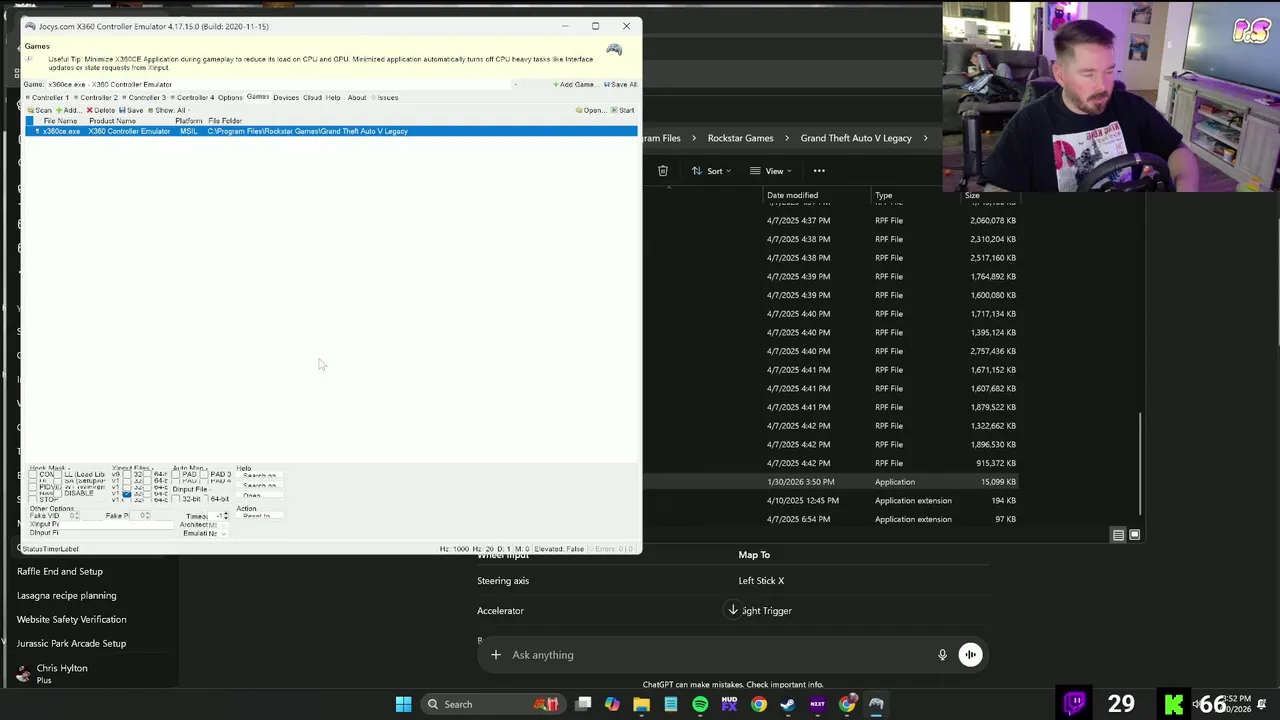Expand chevron after Grand Theft Auto V Legacy breadcrumb
Image resolution: width=1280 pixels, height=720 pixels.
click(925, 138)
